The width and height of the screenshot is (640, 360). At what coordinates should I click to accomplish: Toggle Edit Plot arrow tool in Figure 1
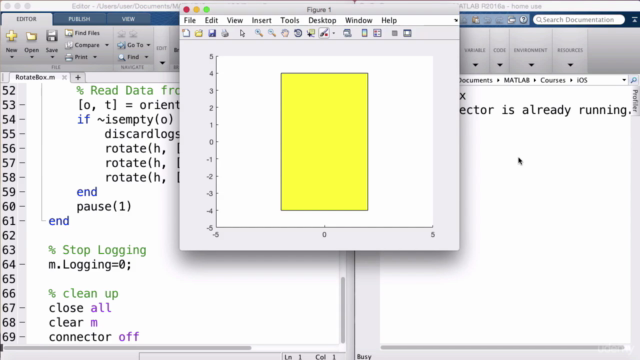coord(242,33)
